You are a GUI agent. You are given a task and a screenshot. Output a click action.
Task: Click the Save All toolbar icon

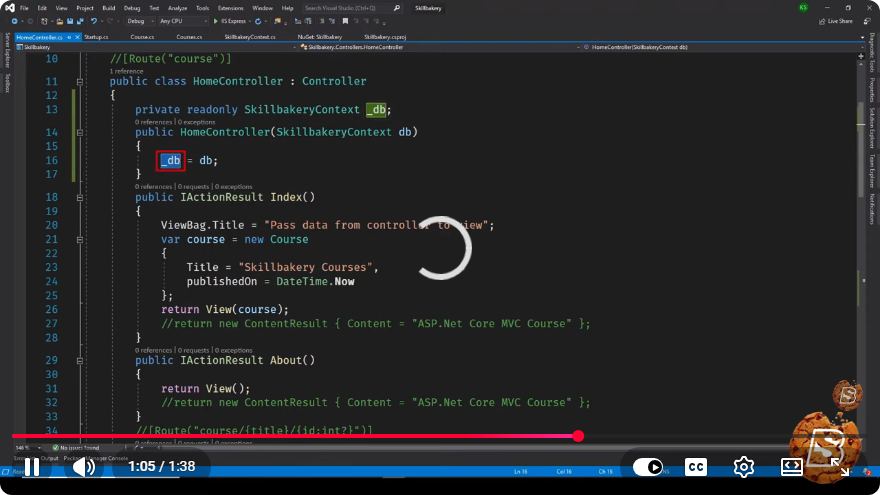tap(80, 21)
